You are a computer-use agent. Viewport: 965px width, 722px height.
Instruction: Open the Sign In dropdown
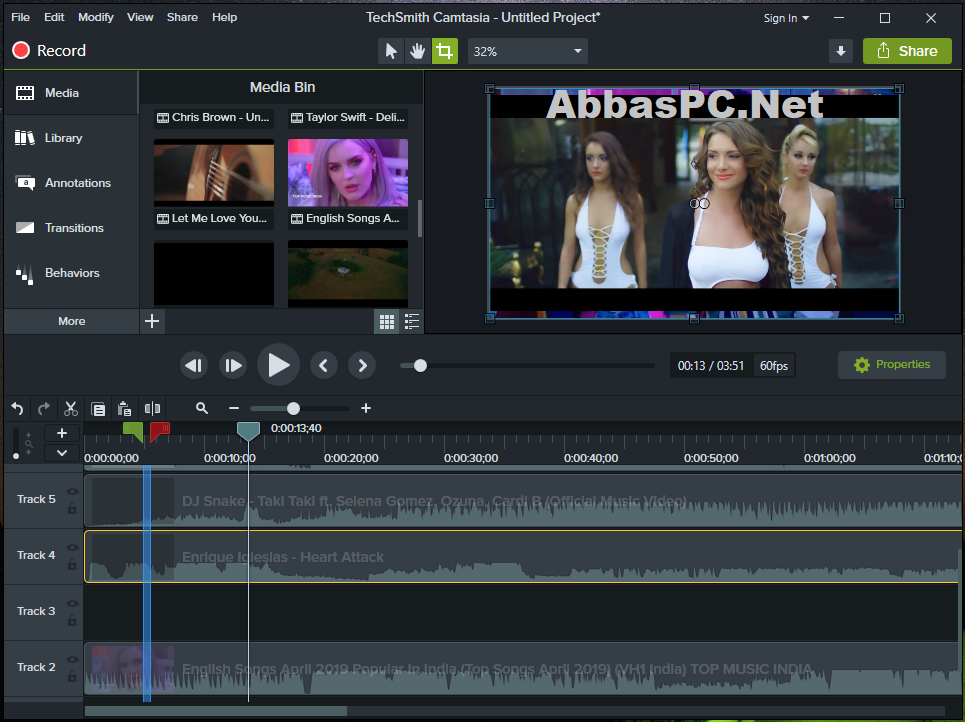(x=786, y=18)
